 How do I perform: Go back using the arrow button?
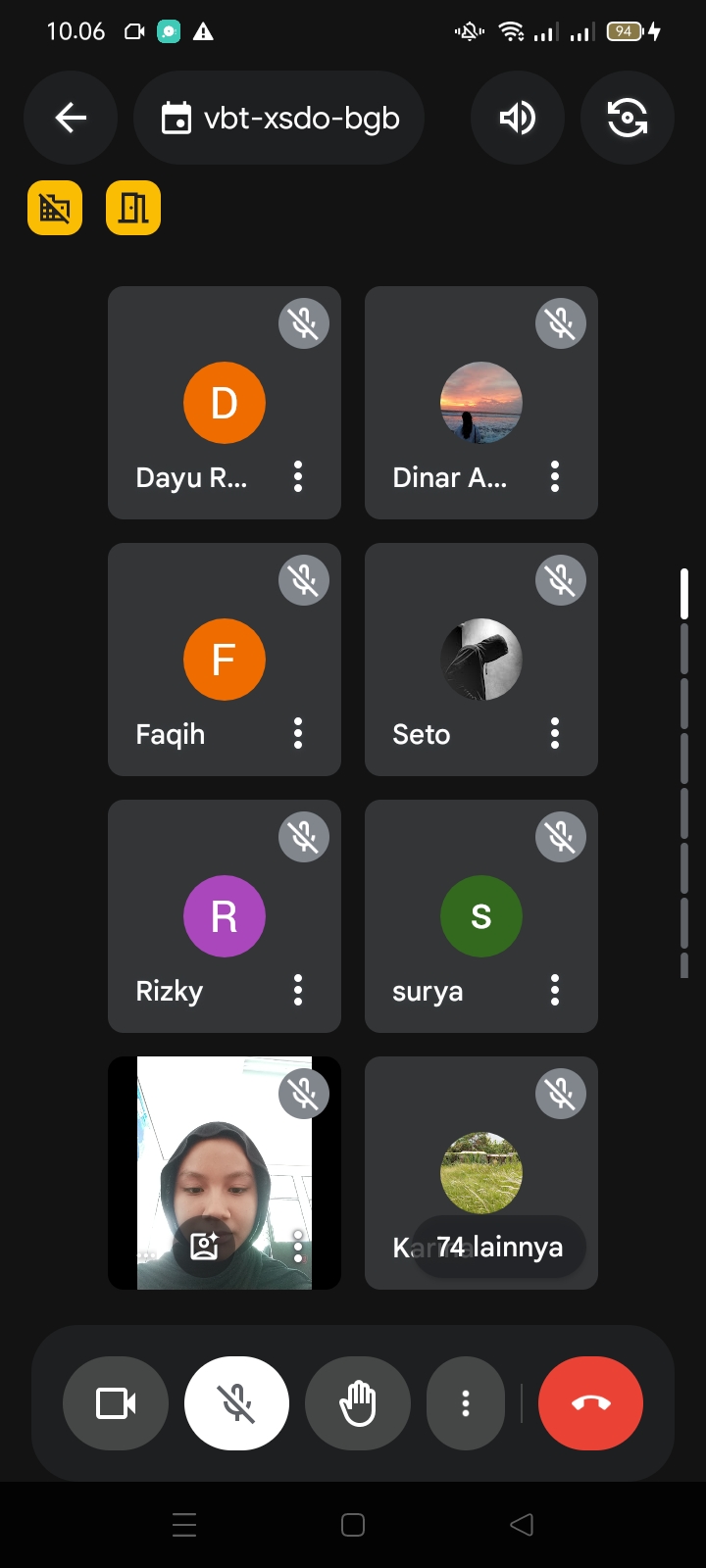[x=71, y=118]
